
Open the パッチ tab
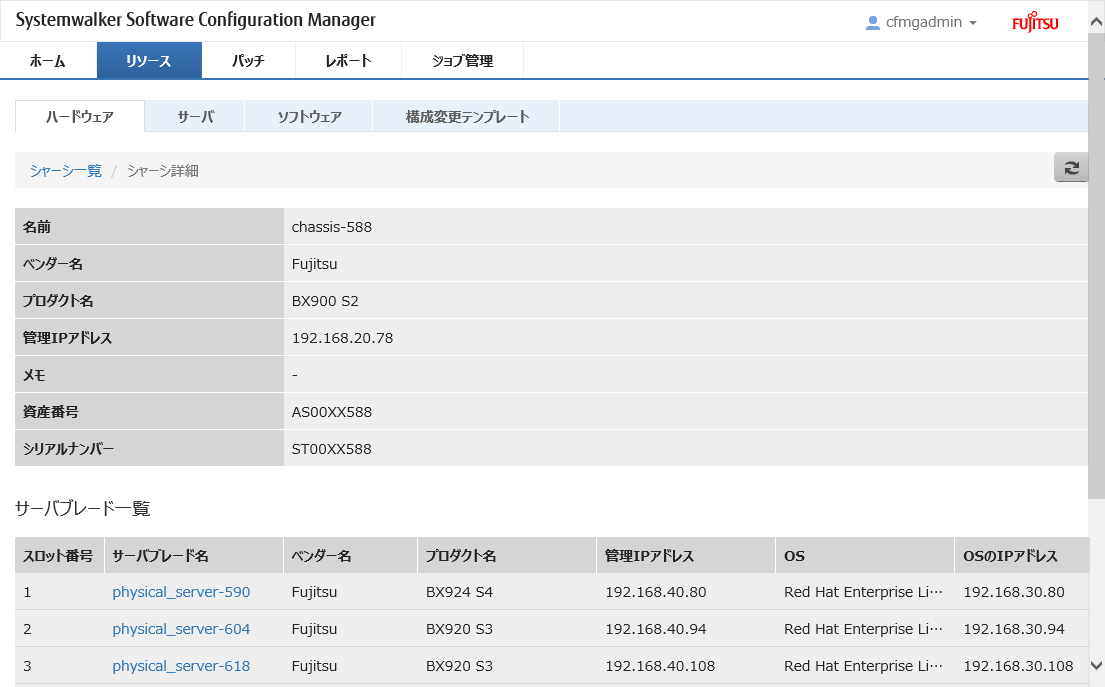tap(248, 61)
